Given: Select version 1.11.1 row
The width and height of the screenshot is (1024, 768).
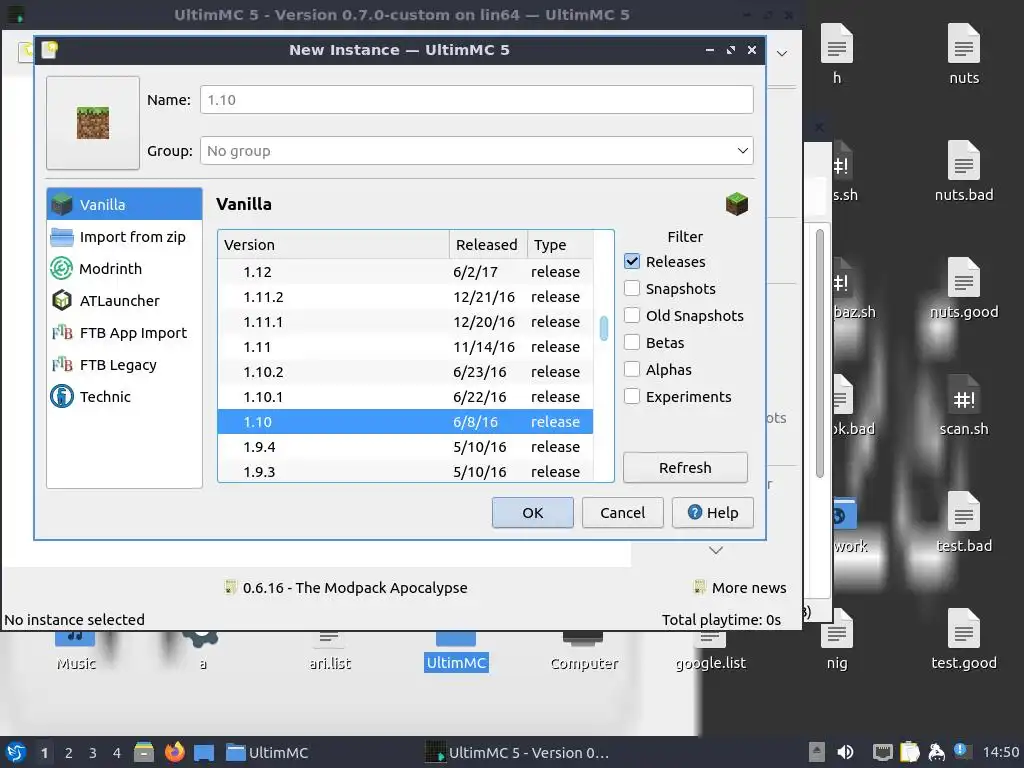Looking at the screenshot, I should coord(406,322).
